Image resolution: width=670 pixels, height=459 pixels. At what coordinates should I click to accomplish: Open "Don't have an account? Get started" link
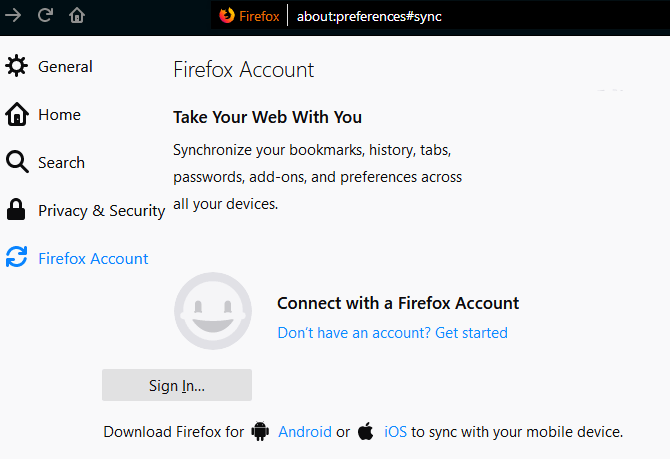(392, 333)
